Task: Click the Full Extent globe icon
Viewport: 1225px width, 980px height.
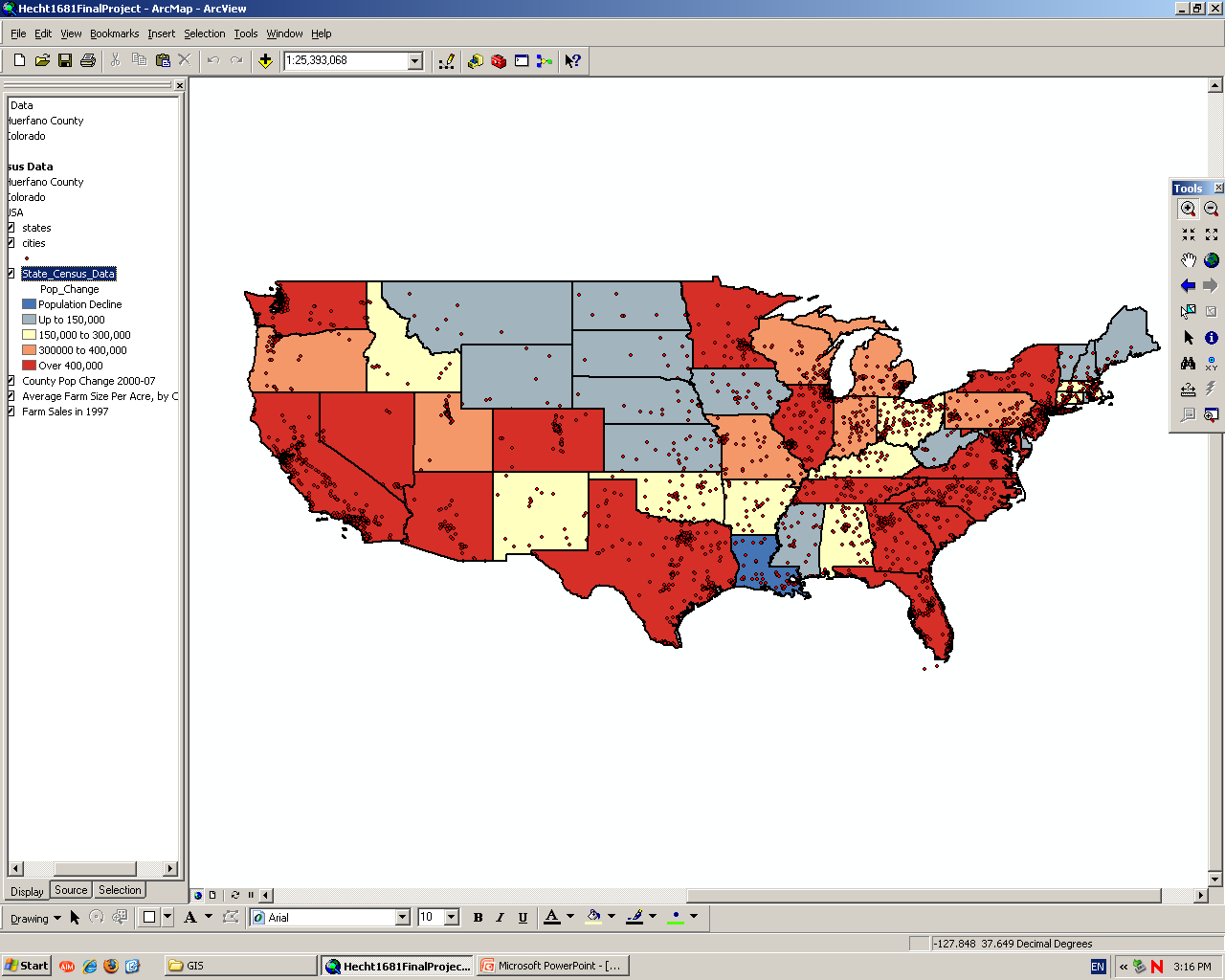Action: tap(1212, 260)
